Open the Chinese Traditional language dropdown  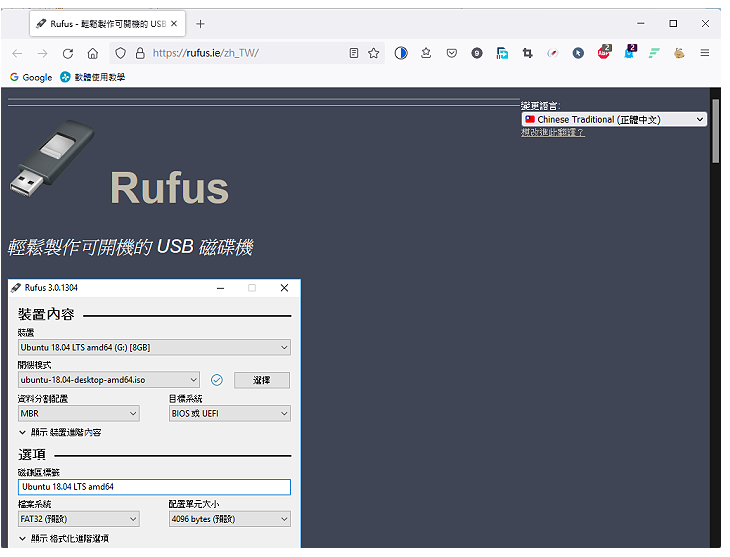(614, 120)
